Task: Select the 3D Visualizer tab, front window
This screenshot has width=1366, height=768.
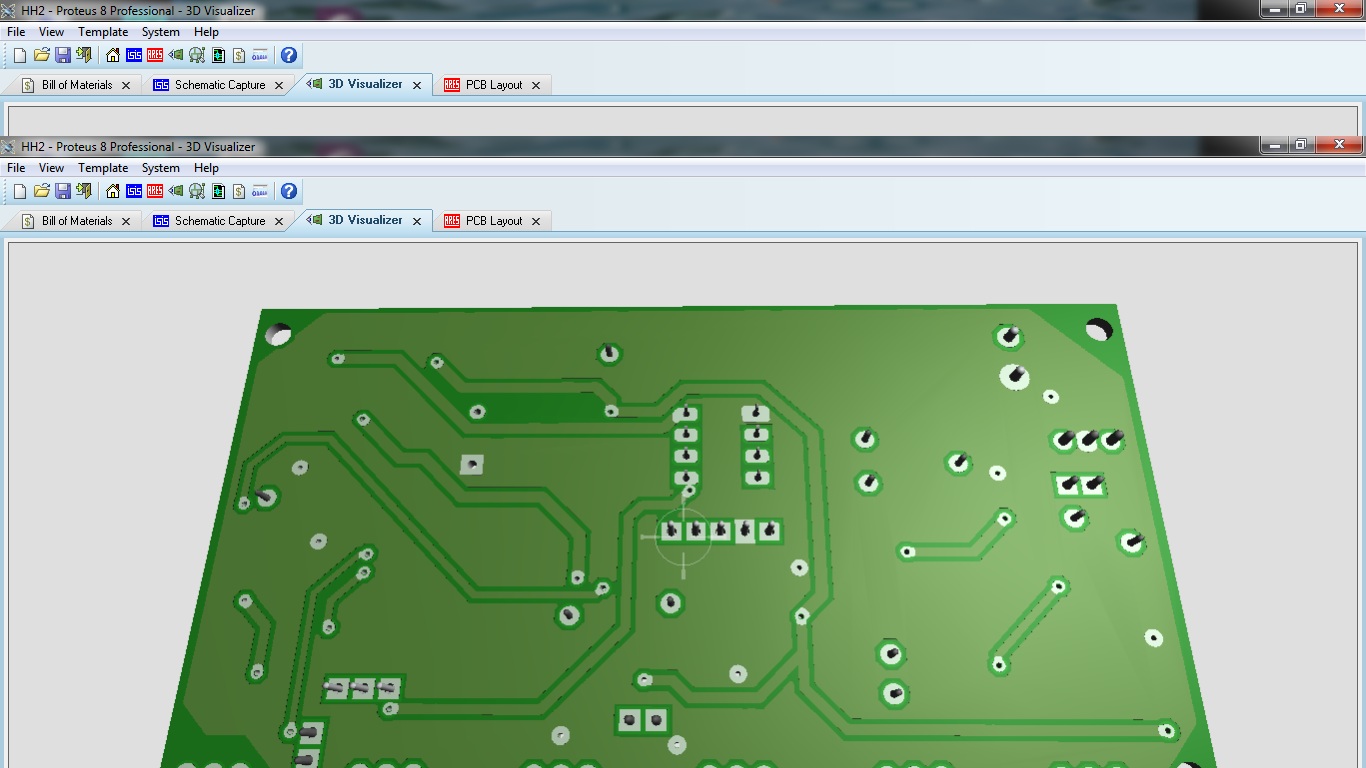Action: [365, 220]
